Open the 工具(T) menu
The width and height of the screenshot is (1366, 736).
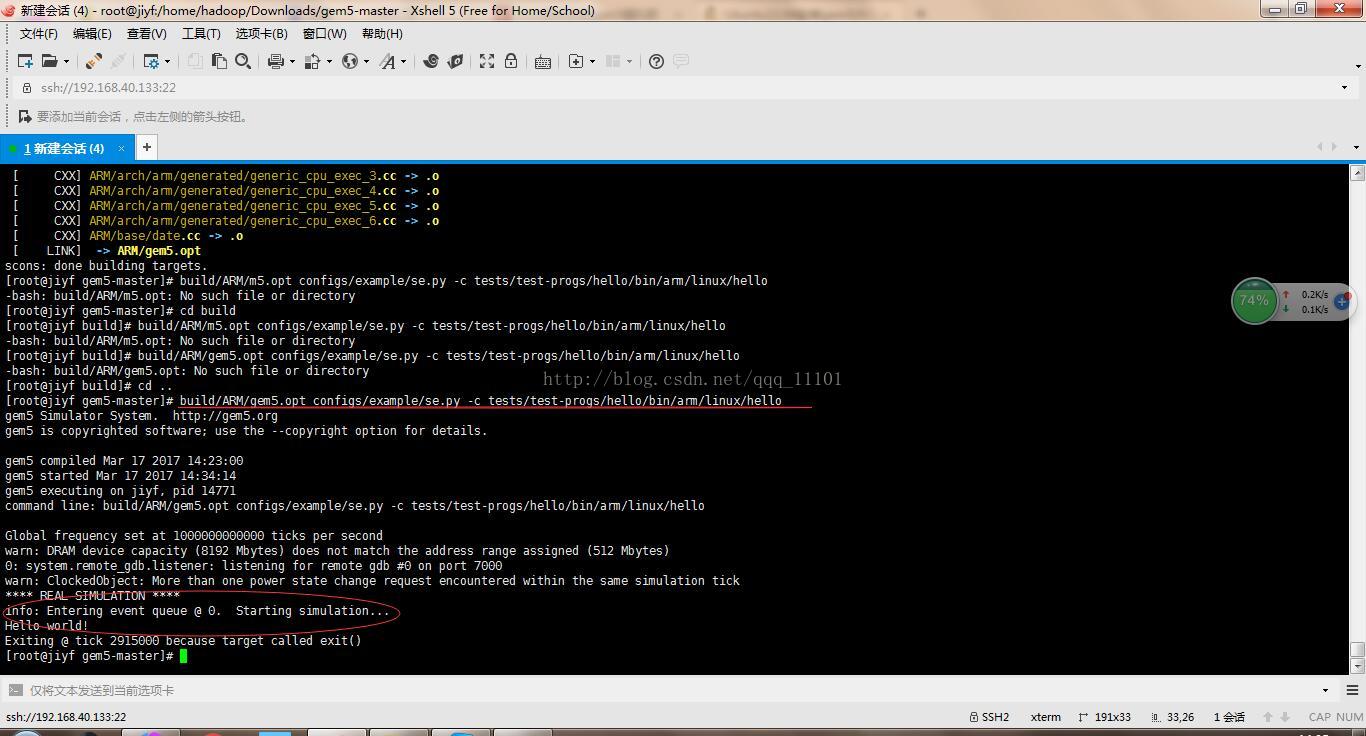coord(201,34)
